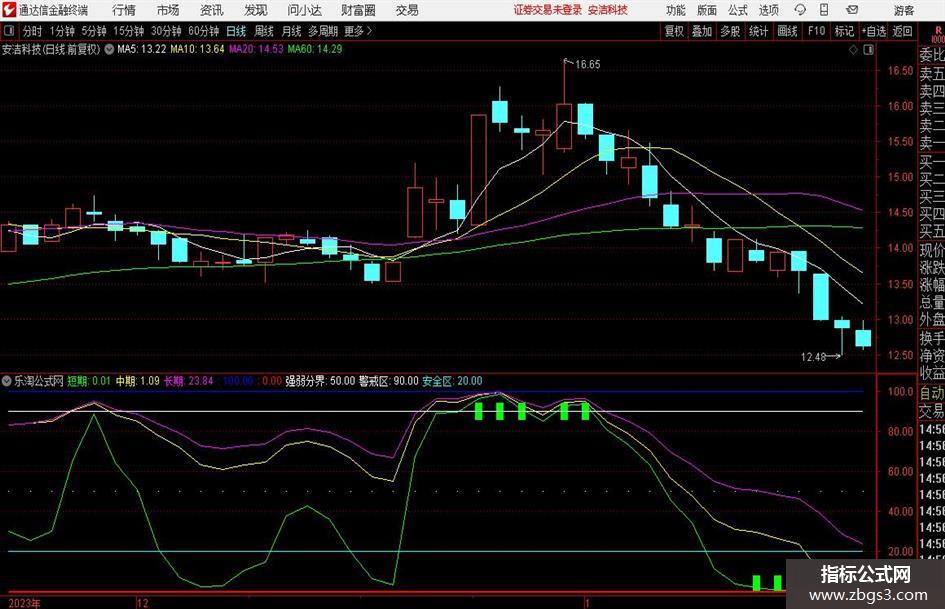Switch to the 60分钟 period tab

pyautogui.click(x=204, y=31)
